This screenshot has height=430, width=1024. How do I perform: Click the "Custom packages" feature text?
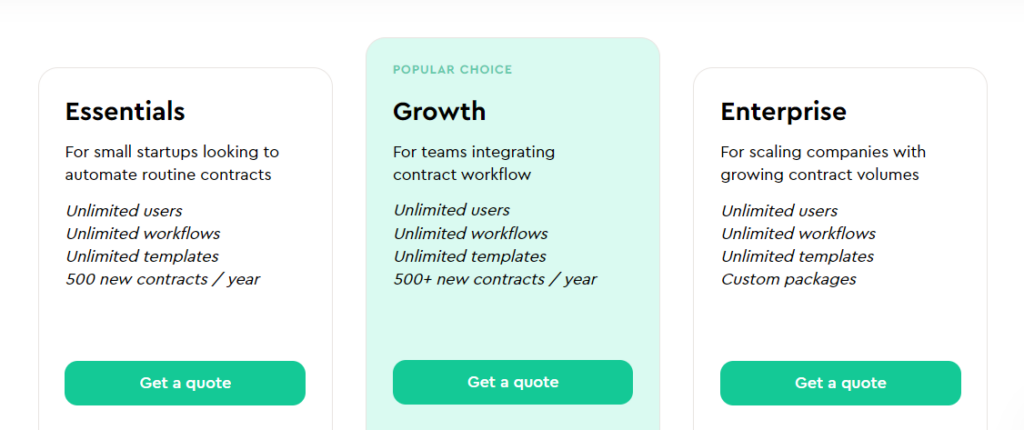(x=788, y=279)
